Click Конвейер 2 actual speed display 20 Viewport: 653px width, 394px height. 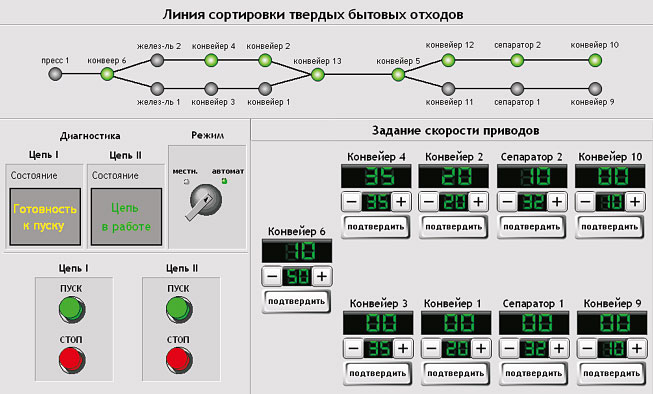pyautogui.click(x=454, y=176)
